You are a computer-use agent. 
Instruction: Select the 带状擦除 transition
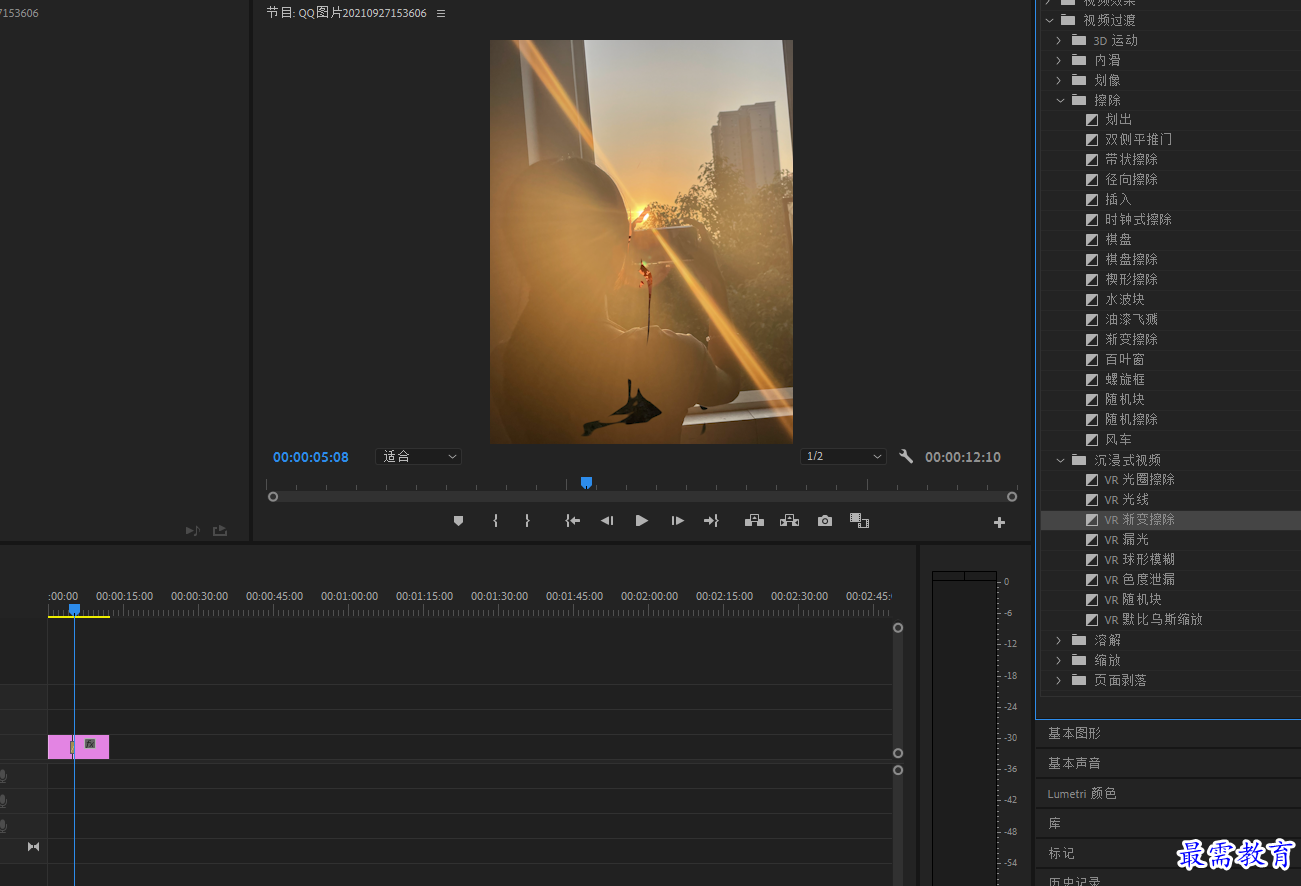click(1131, 159)
